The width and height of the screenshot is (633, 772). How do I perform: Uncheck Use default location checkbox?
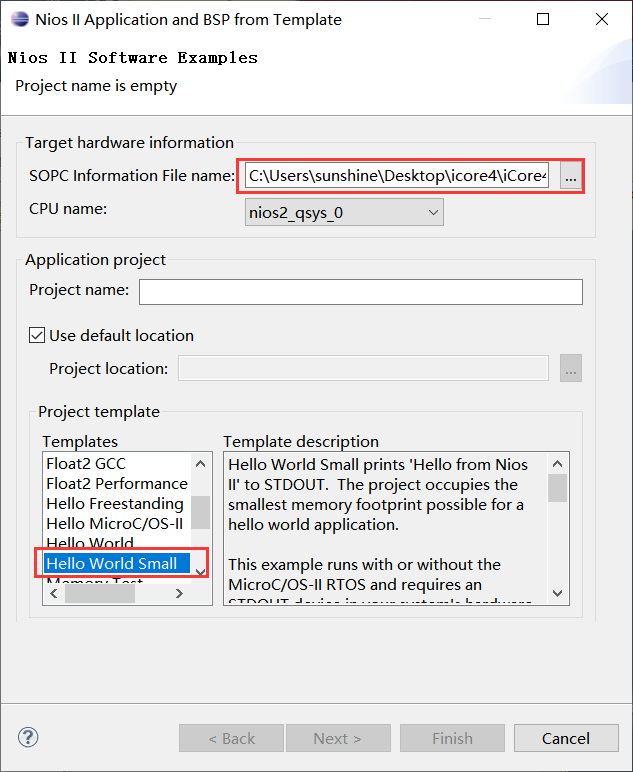click(37, 336)
